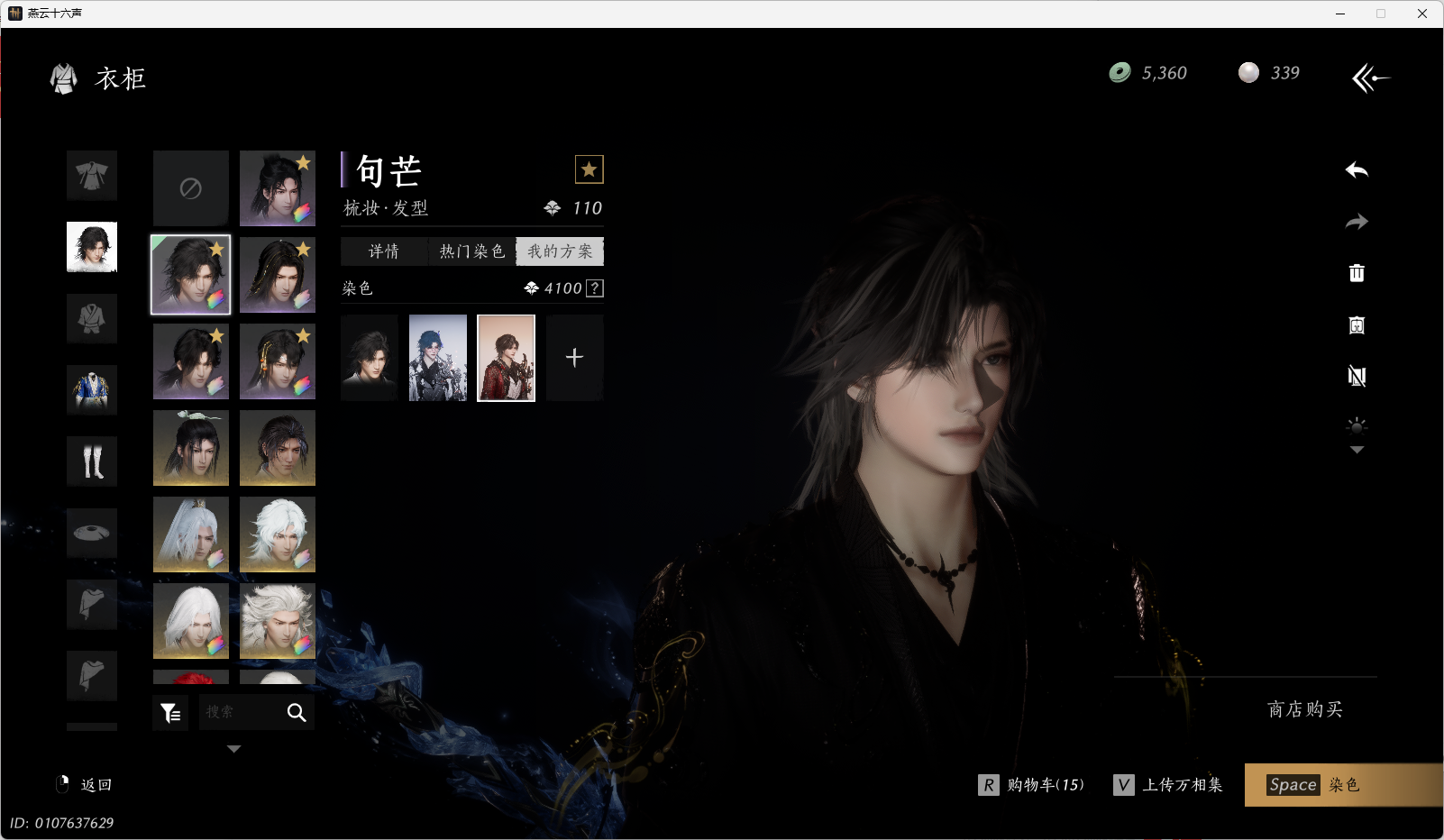Select the hairstyle category in sidebar
The width and height of the screenshot is (1444, 840).
pyautogui.click(x=92, y=247)
